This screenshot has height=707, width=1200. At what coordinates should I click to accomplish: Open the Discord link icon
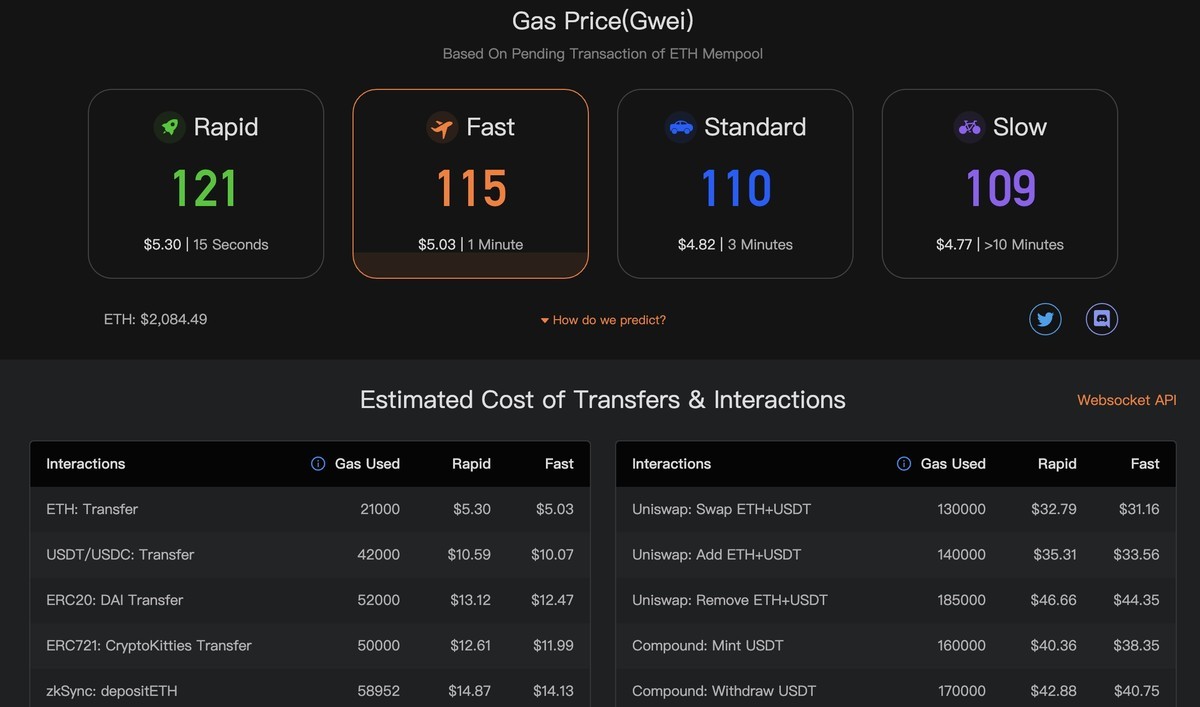(1102, 320)
